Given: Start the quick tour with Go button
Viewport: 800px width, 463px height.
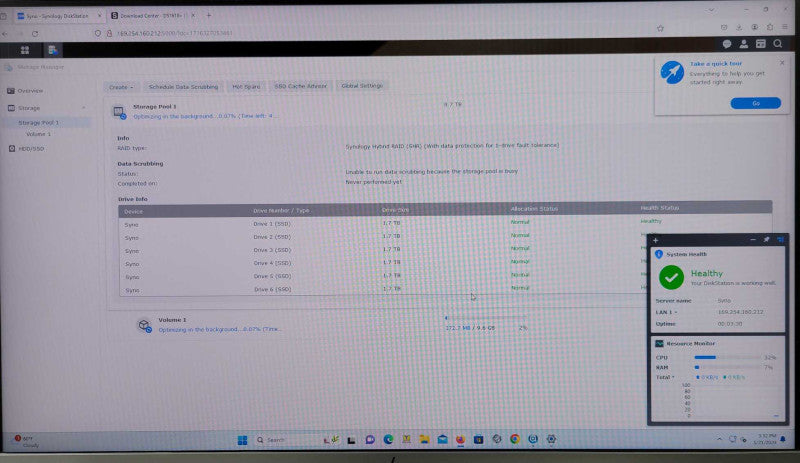Looking at the screenshot, I should (756, 103).
